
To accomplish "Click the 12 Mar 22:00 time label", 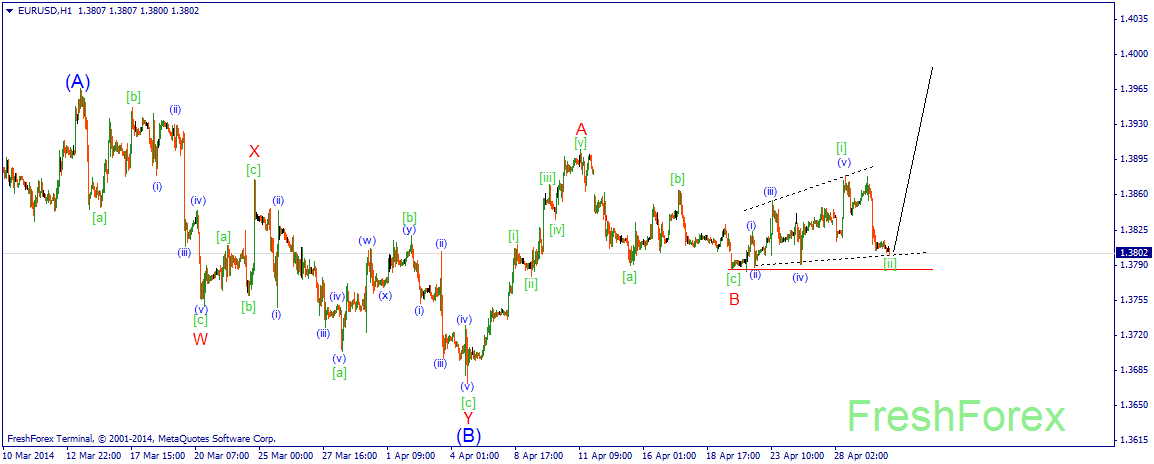I will coord(92,456).
